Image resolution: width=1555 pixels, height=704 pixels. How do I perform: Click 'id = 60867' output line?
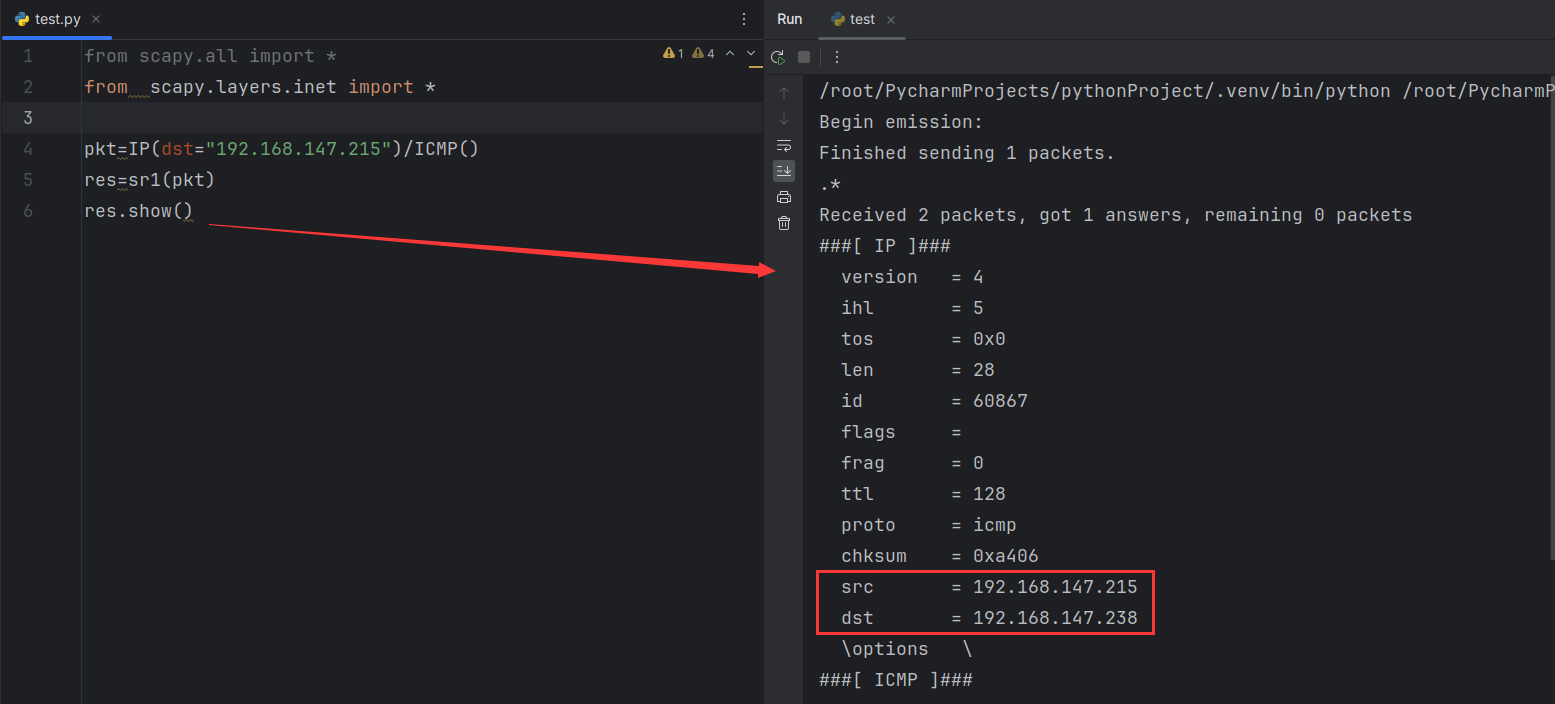(x=934, y=401)
